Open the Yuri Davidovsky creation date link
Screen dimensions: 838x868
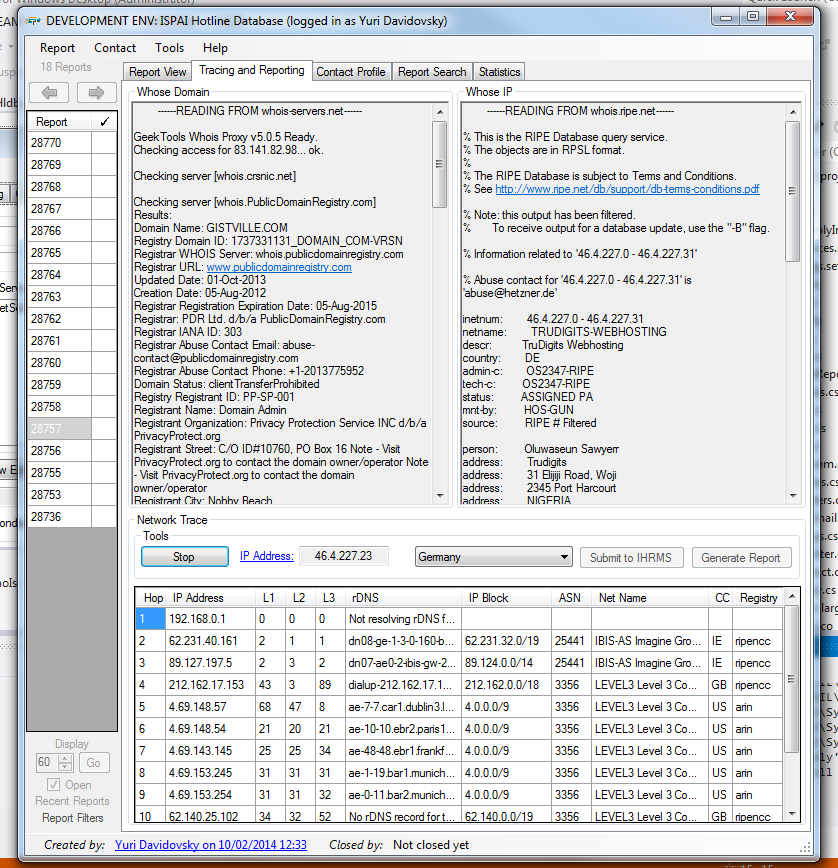(x=211, y=845)
